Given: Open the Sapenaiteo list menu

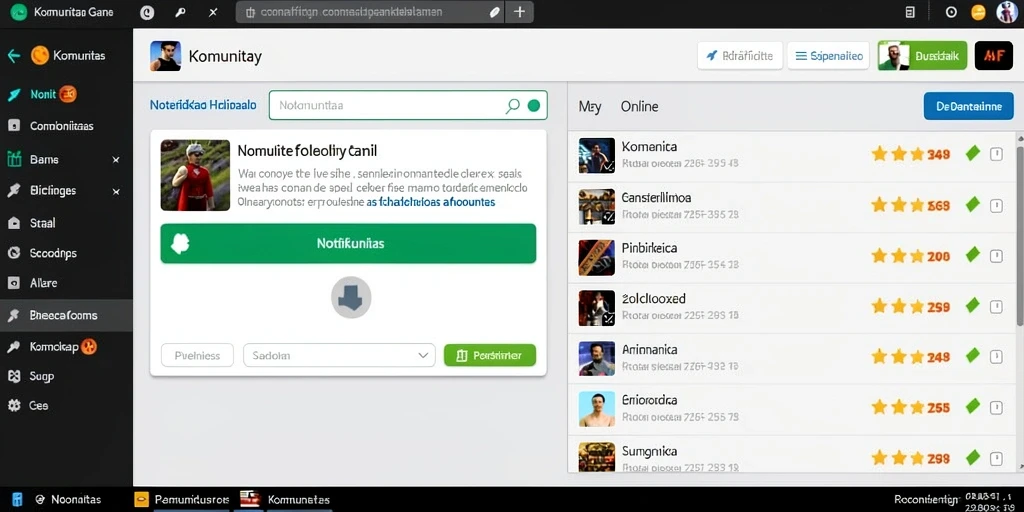Looking at the screenshot, I should pos(829,56).
